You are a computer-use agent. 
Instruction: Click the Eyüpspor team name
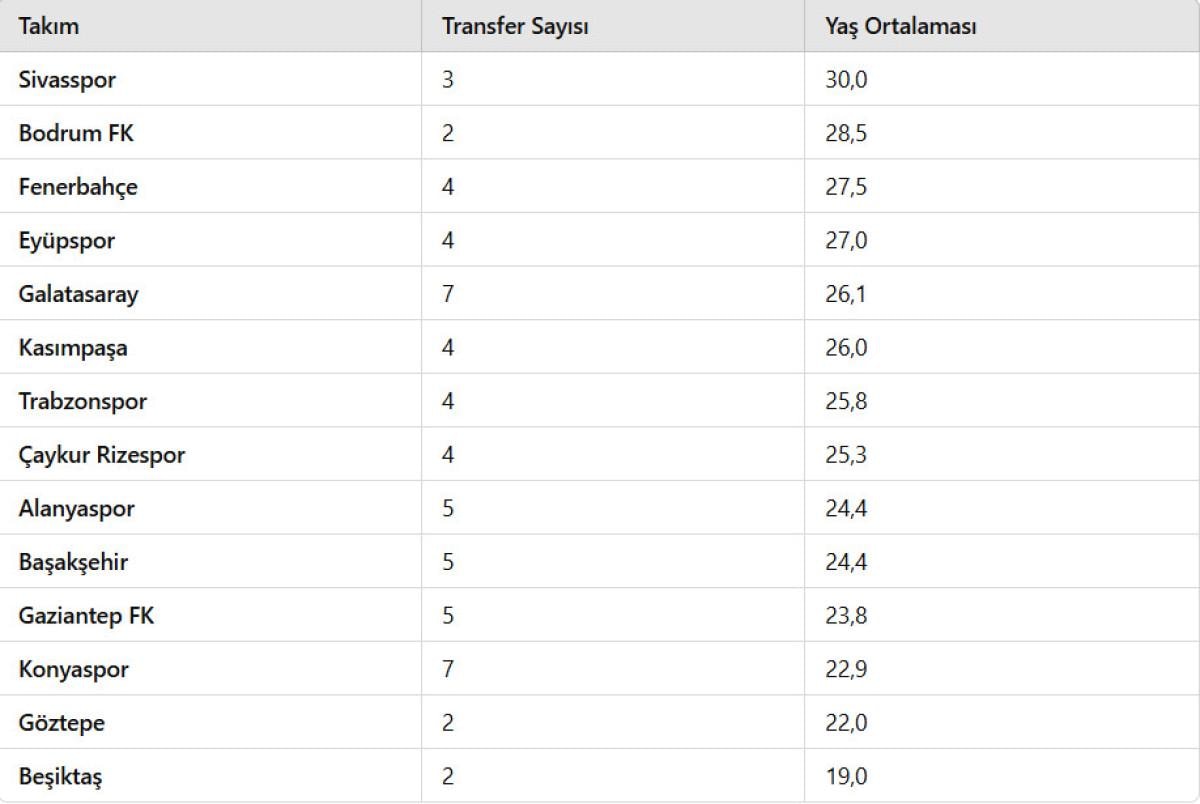(x=67, y=241)
